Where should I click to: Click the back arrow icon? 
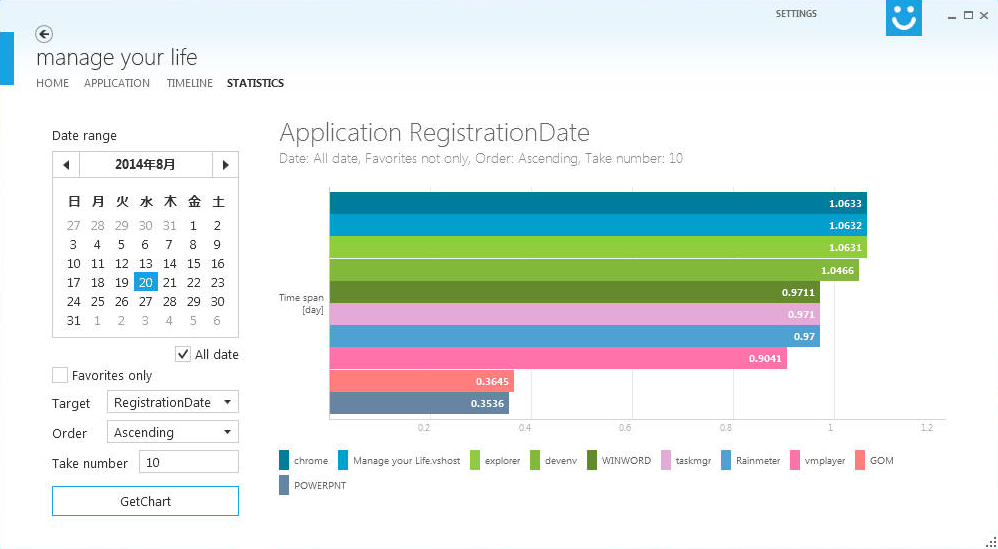pyautogui.click(x=44, y=34)
